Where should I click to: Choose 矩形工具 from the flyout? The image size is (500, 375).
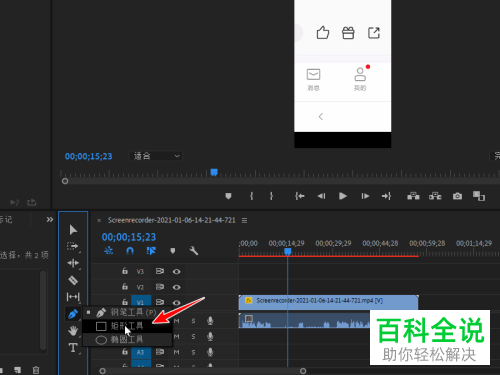(x=127, y=326)
